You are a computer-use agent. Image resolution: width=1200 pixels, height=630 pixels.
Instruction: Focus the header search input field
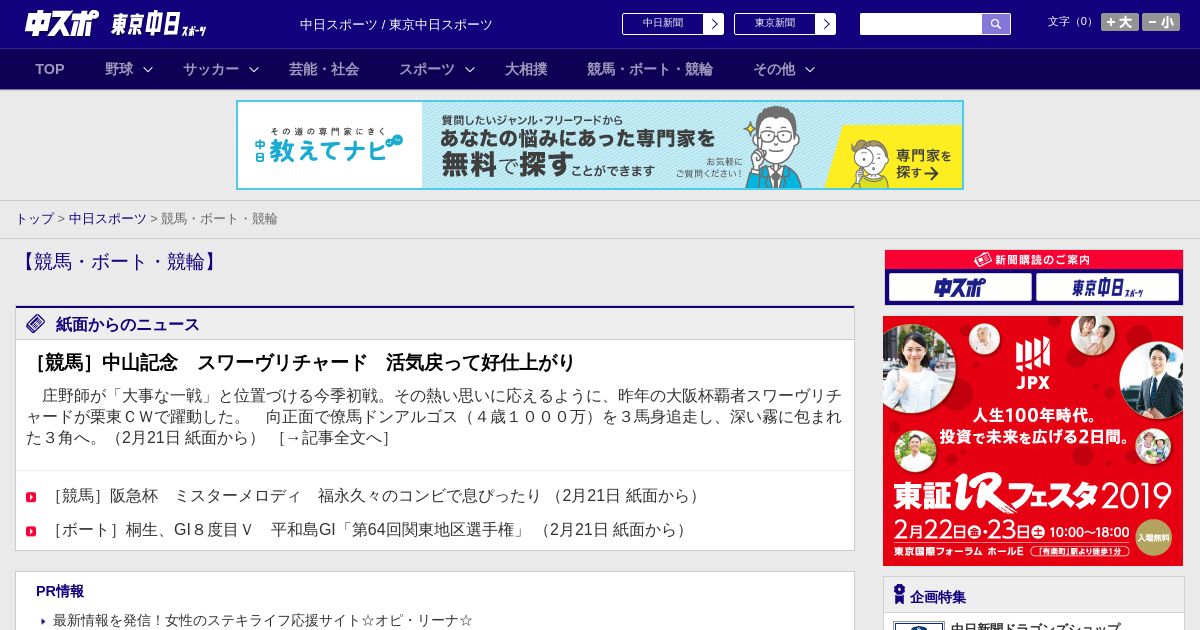pos(921,24)
